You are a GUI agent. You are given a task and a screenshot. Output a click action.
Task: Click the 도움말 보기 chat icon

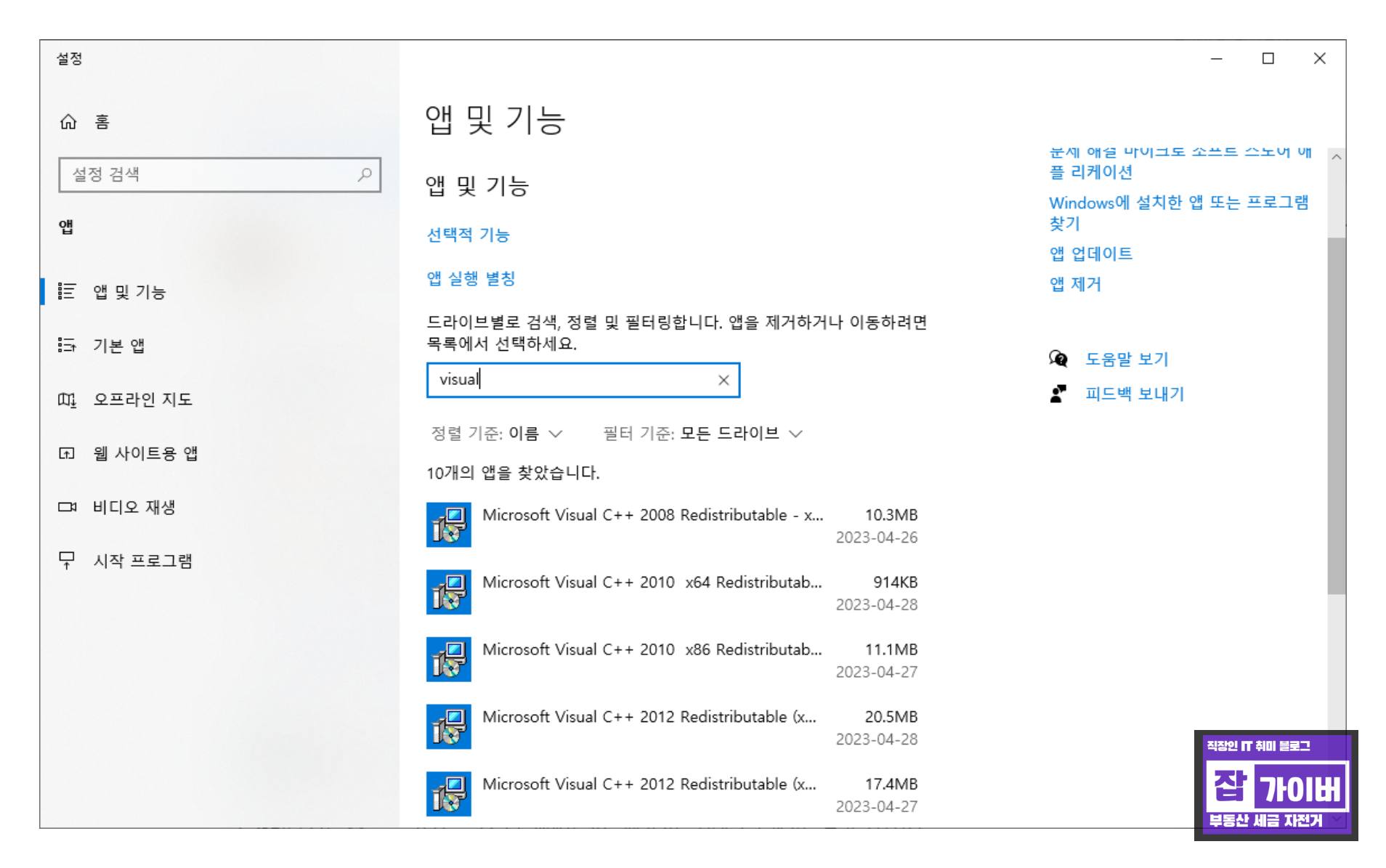1058,359
